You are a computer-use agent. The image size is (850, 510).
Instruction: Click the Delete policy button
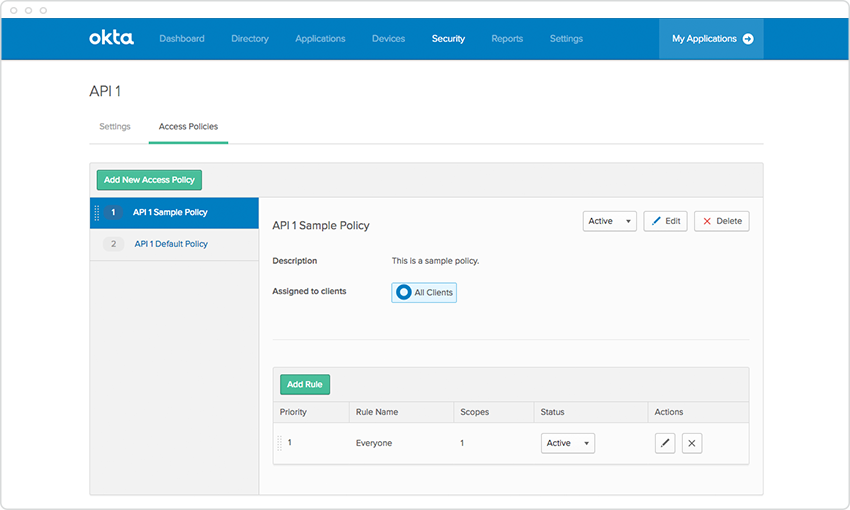point(721,221)
